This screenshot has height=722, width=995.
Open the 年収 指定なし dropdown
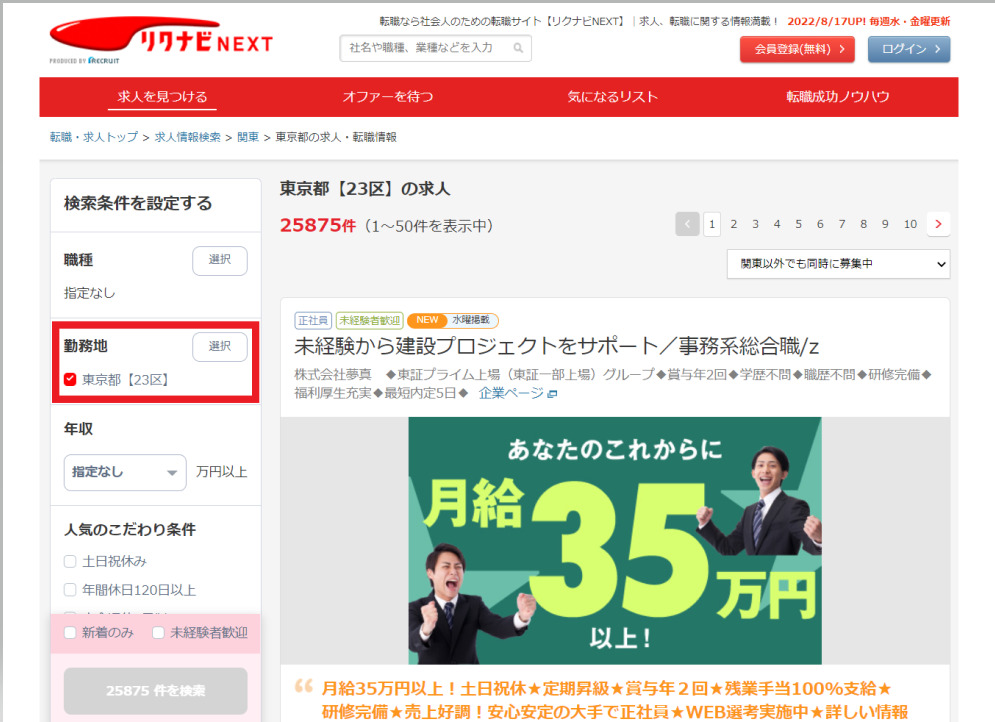(124, 472)
